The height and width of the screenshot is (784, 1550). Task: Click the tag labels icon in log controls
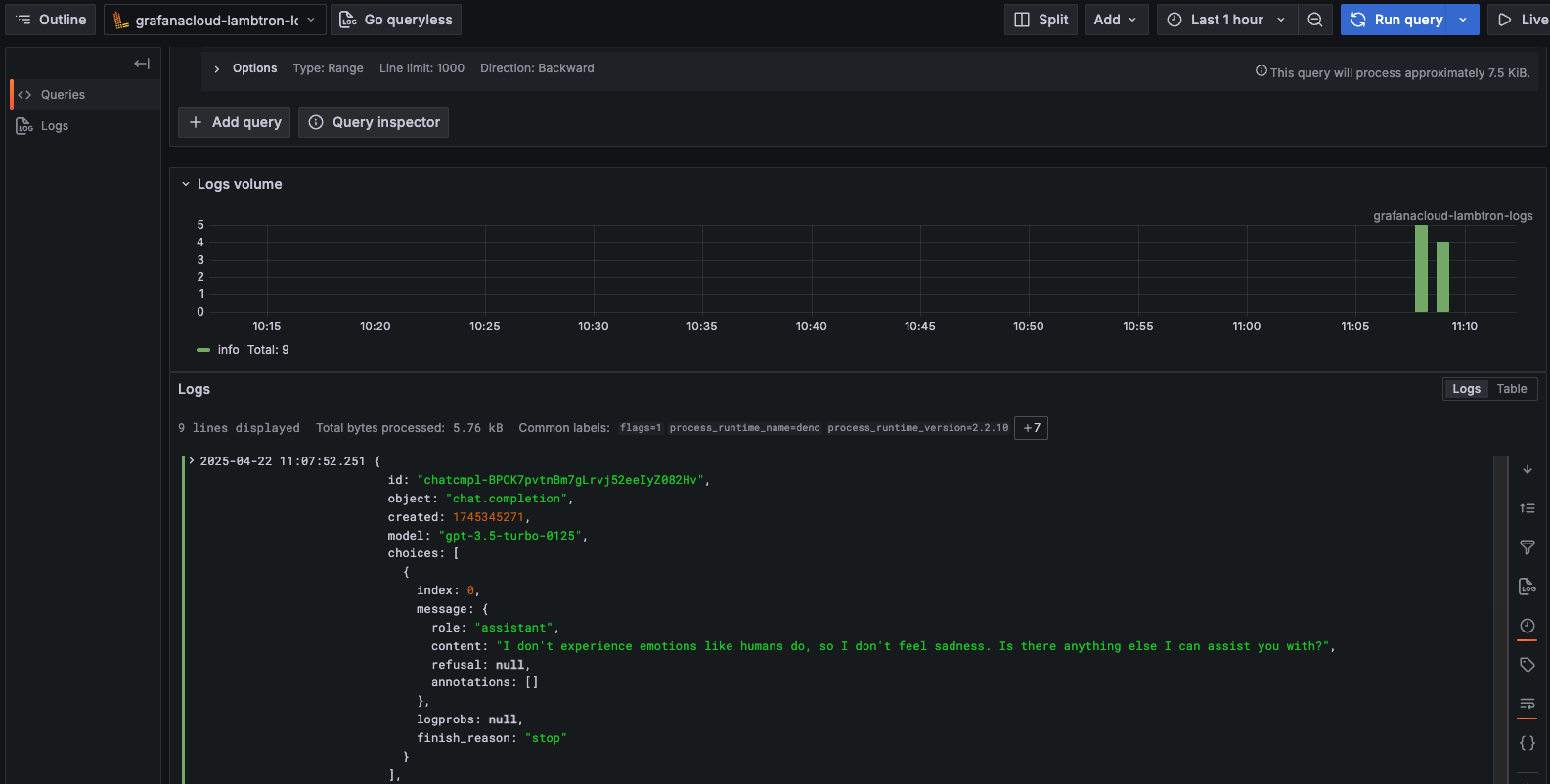(x=1528, y=665)
